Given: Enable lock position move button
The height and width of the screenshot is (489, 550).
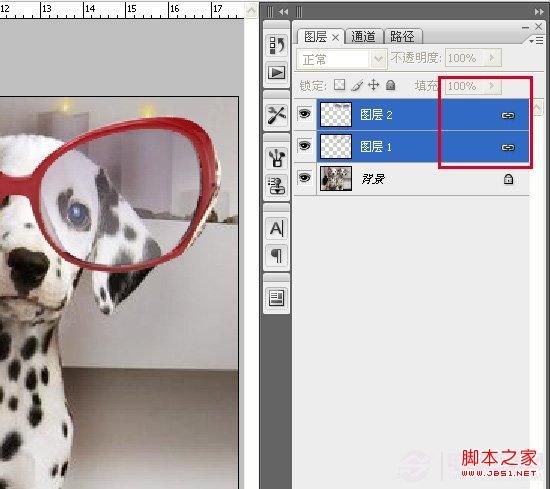Looking at the screenshot, I should point(374,85).
